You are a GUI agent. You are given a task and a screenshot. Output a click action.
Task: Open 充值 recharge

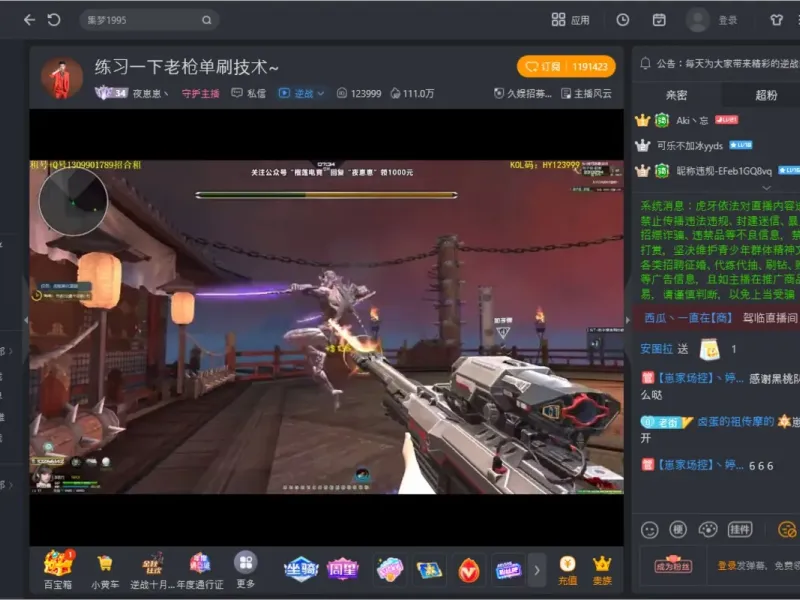(567, 570)
